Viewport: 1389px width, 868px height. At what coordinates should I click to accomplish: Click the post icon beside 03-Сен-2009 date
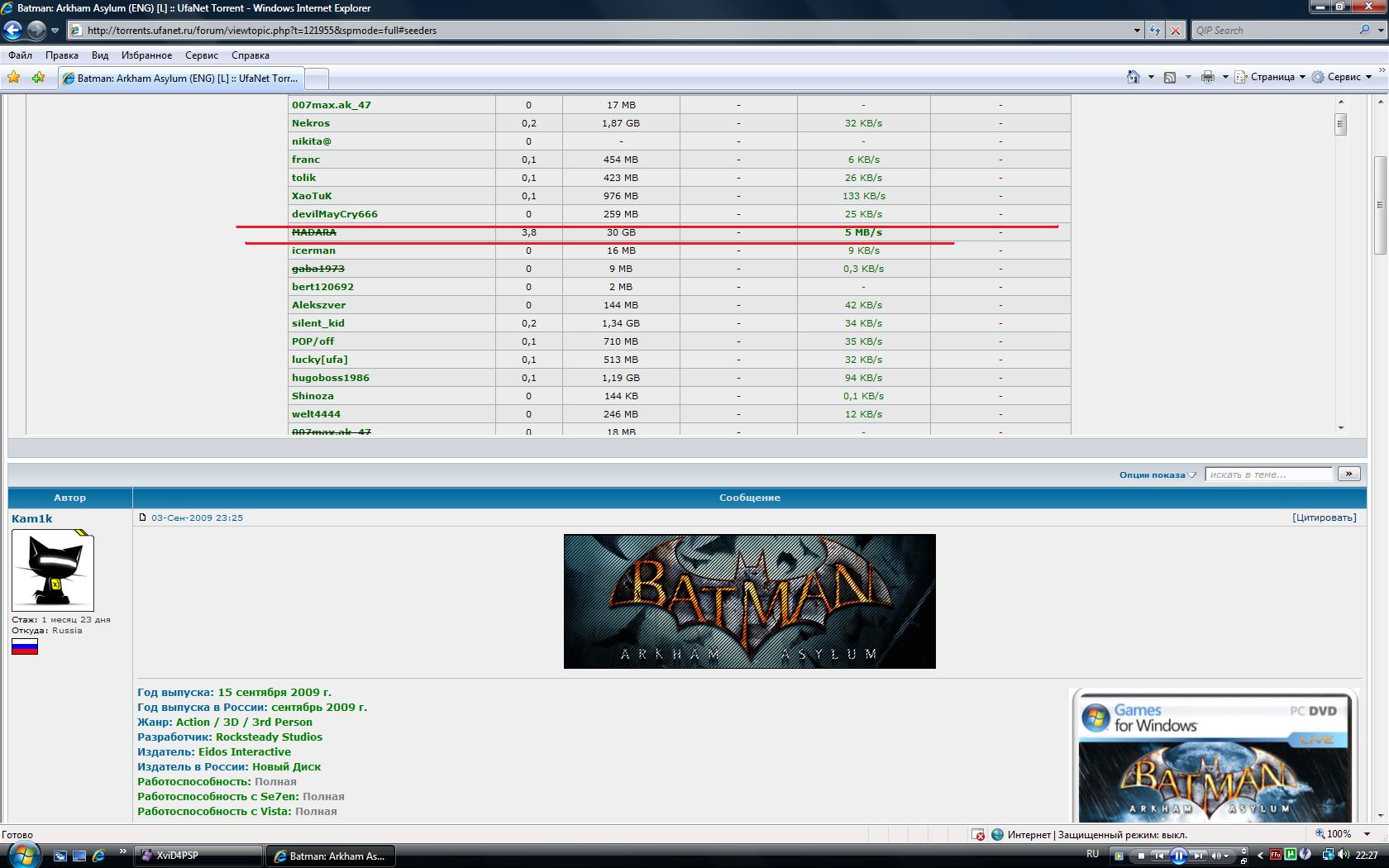coord(142,517)
